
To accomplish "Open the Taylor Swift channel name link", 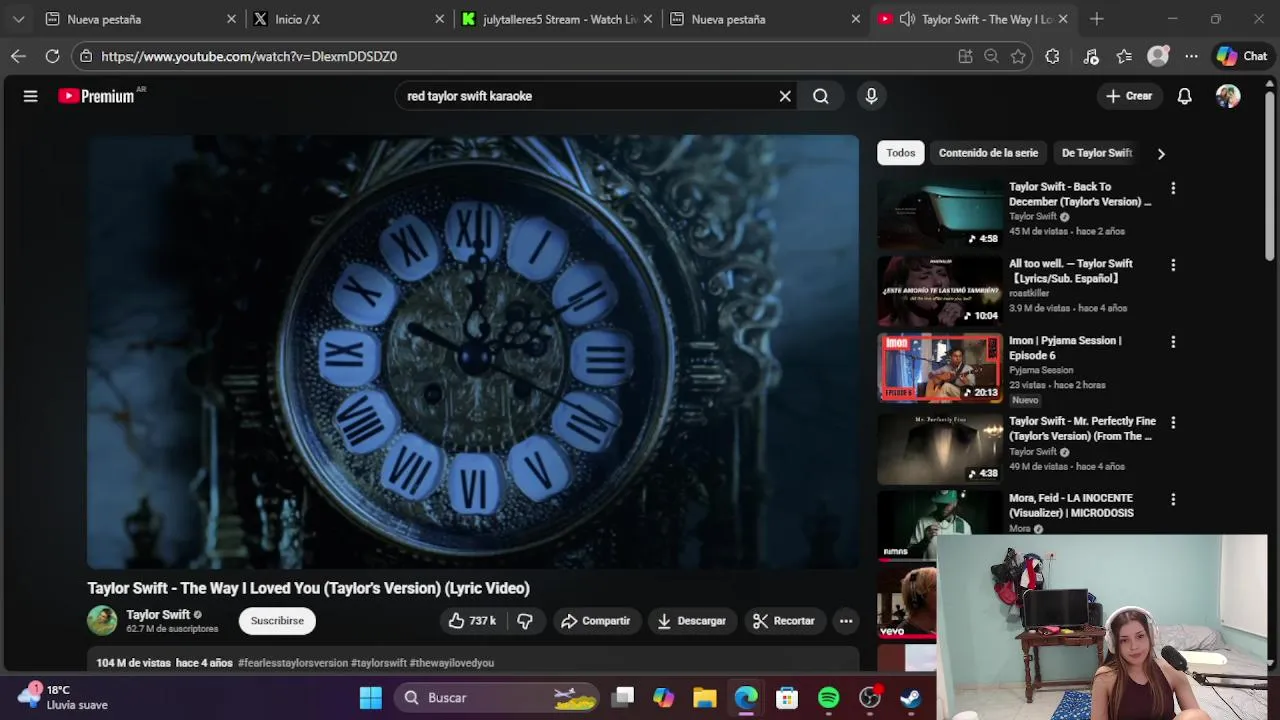I will 158,615.
